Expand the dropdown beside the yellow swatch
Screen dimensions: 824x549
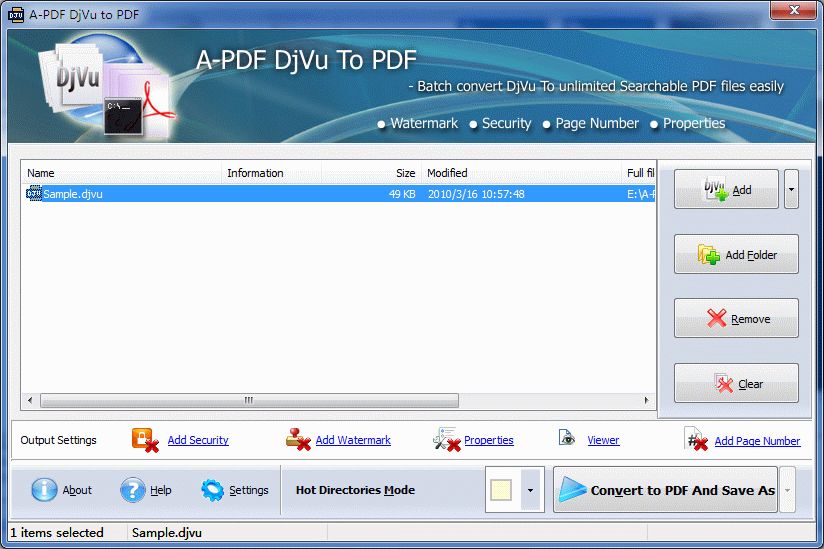coord(530,490)
